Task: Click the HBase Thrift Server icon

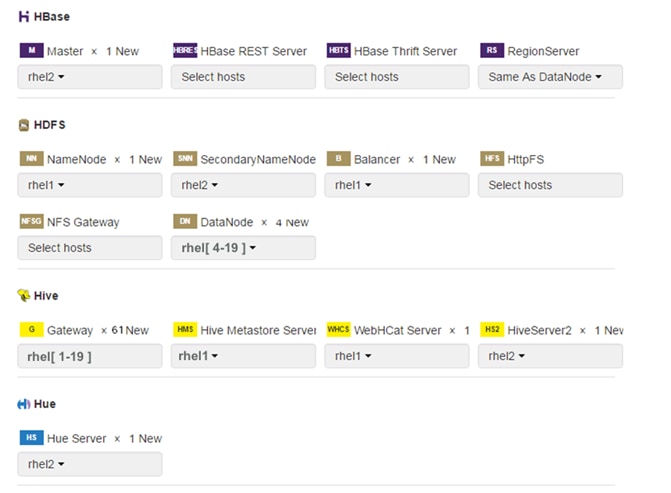Action: 338,51
